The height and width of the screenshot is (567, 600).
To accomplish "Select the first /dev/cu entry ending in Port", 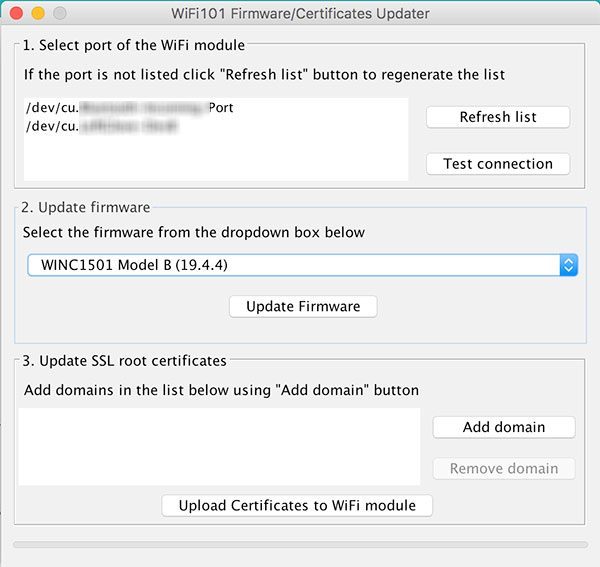I will tap(129, 108).
